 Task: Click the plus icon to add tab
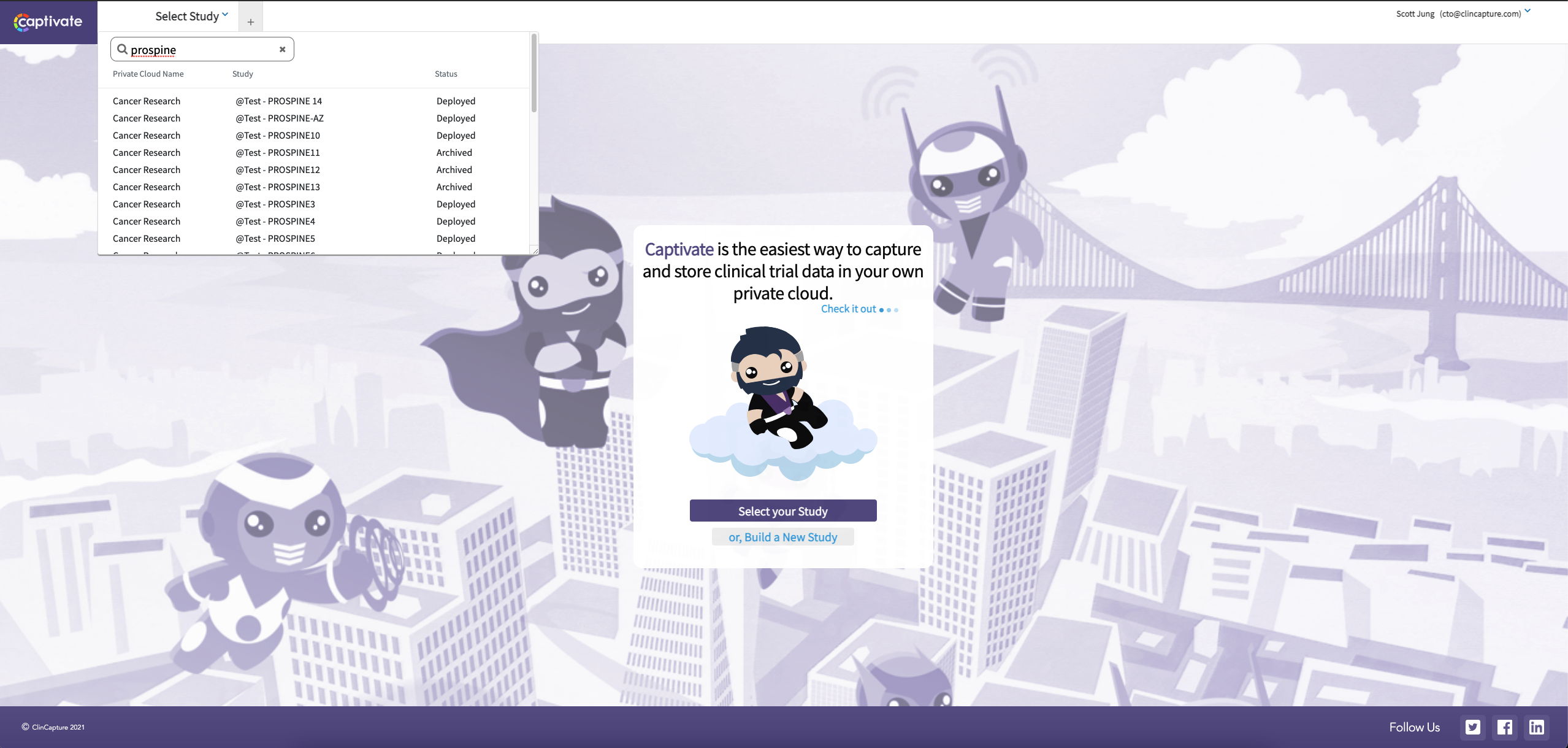point(250,22)
